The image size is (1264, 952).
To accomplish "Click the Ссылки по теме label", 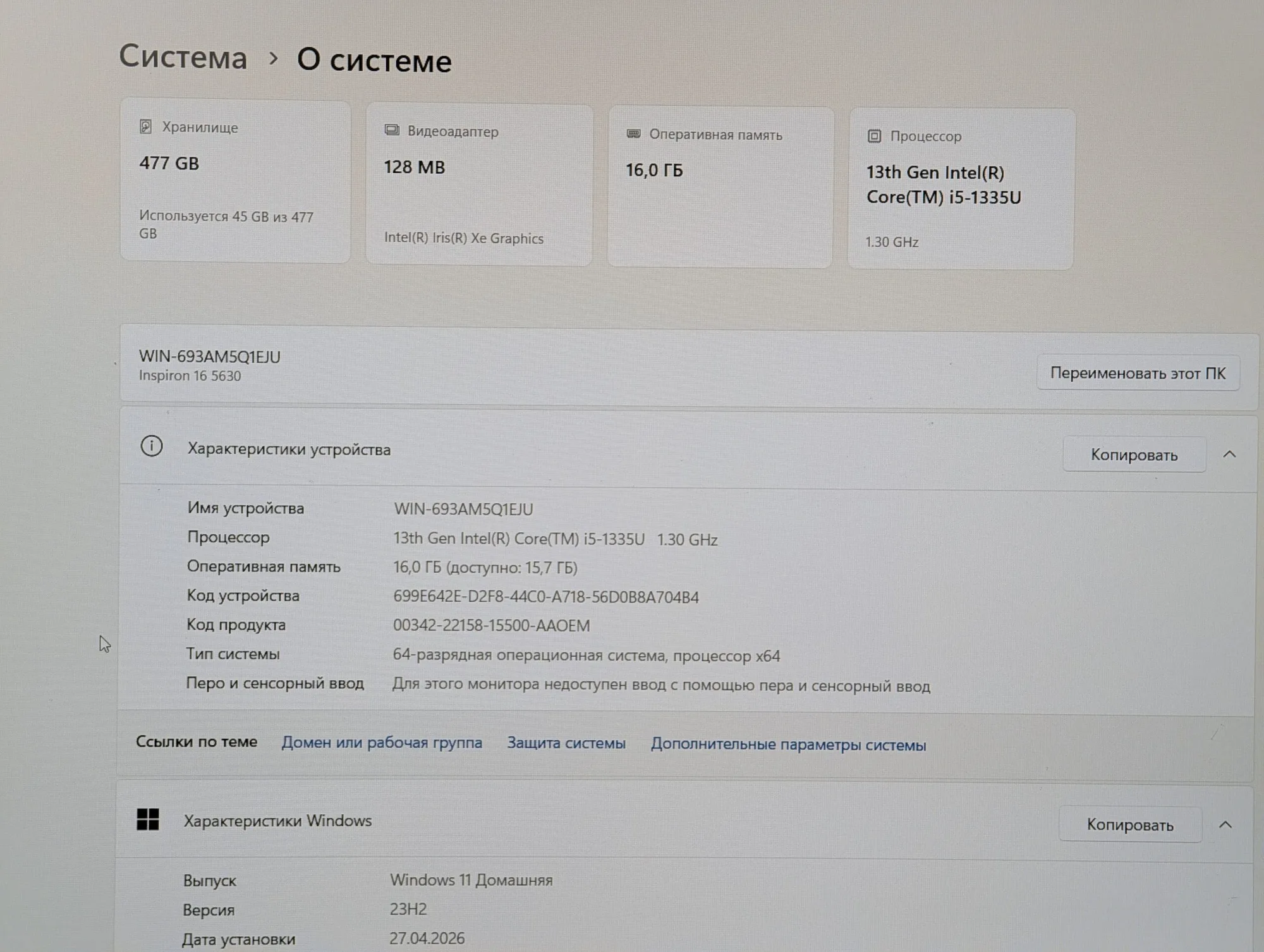I will tap(197, 741).
